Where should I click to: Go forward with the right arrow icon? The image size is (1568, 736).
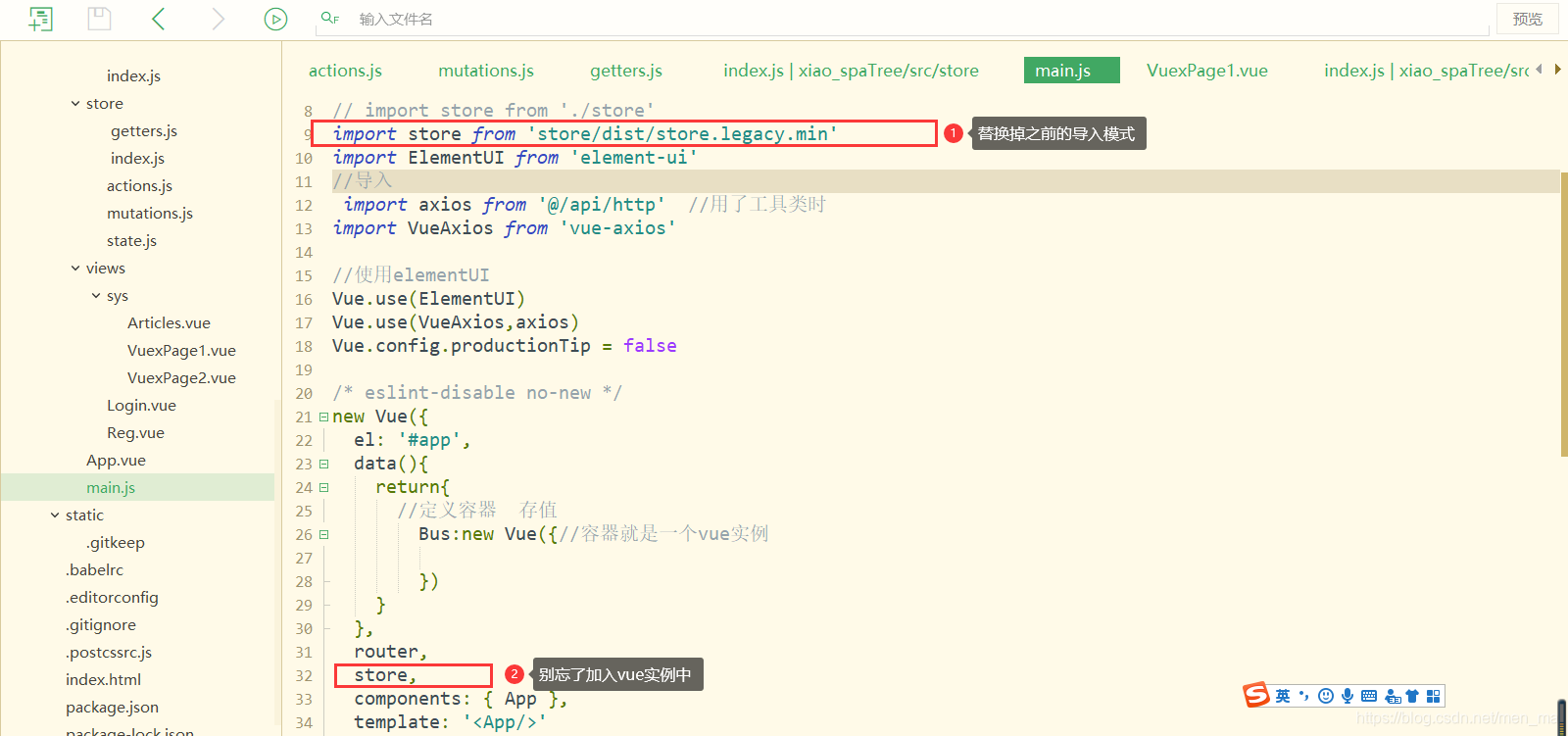(x=219, y=19)
